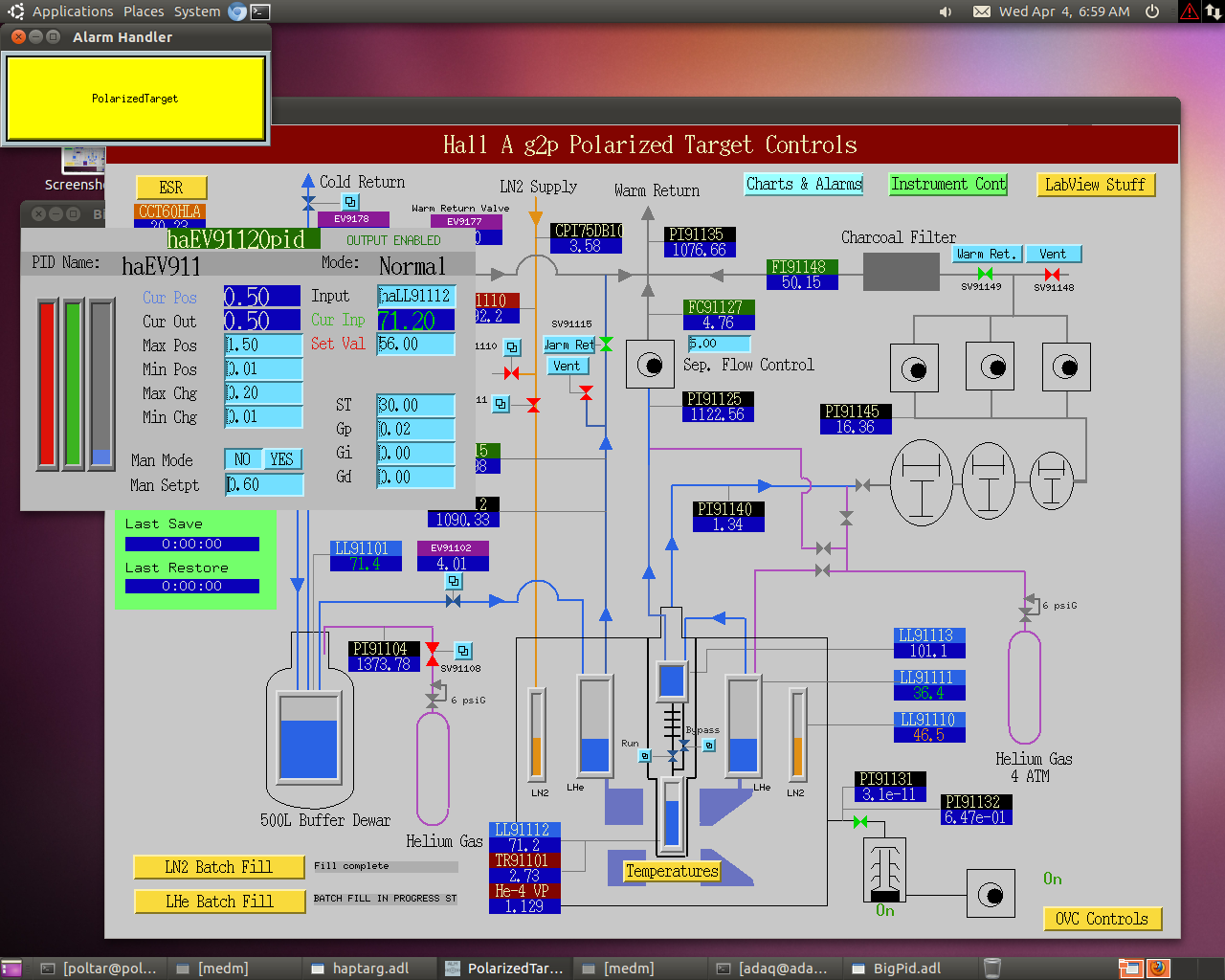Click the Gp 0.02 field

[416, 430]
